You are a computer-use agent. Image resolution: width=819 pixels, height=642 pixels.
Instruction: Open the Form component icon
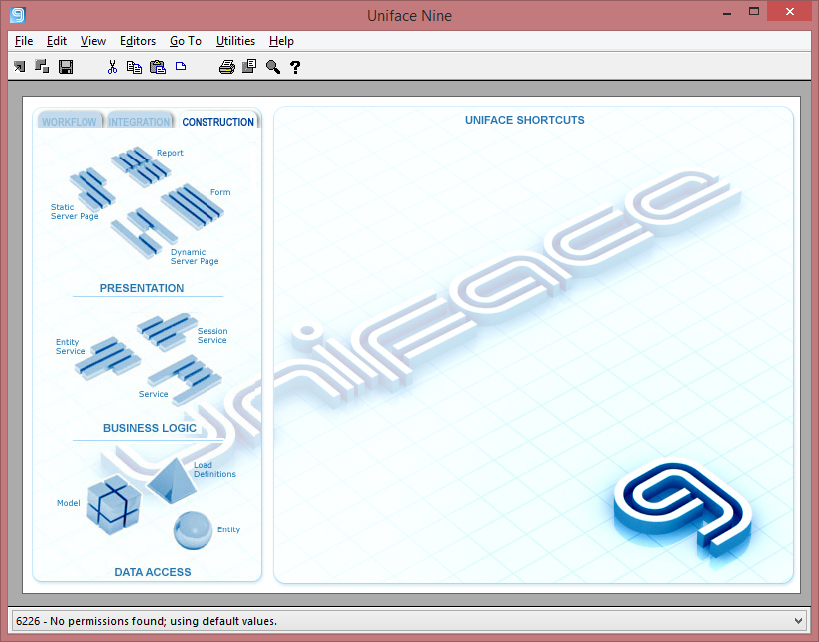pyautogui.click(x=192, y=206)
